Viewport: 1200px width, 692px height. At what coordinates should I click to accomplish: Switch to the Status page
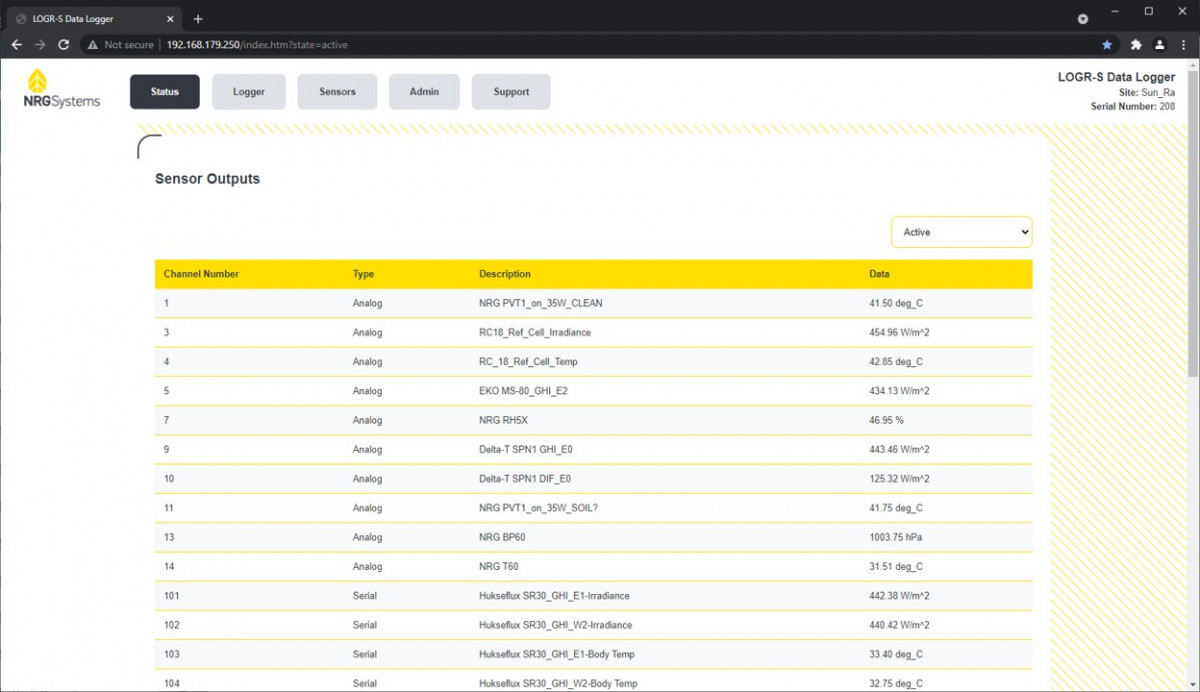[x=165, y=92]
